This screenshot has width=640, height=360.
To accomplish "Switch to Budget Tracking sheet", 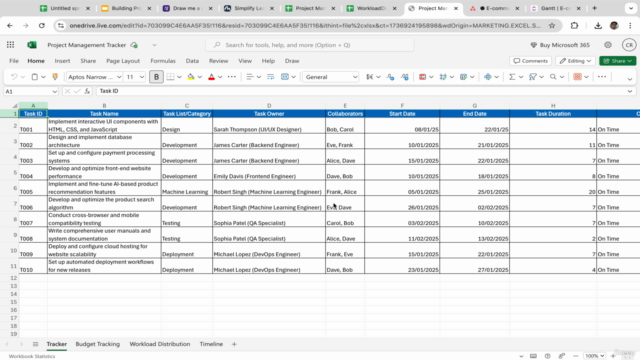I will coord(98,344).
